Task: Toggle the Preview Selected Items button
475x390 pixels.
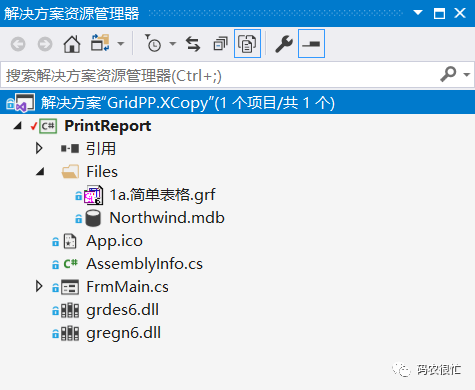Action: pos(311,44)
